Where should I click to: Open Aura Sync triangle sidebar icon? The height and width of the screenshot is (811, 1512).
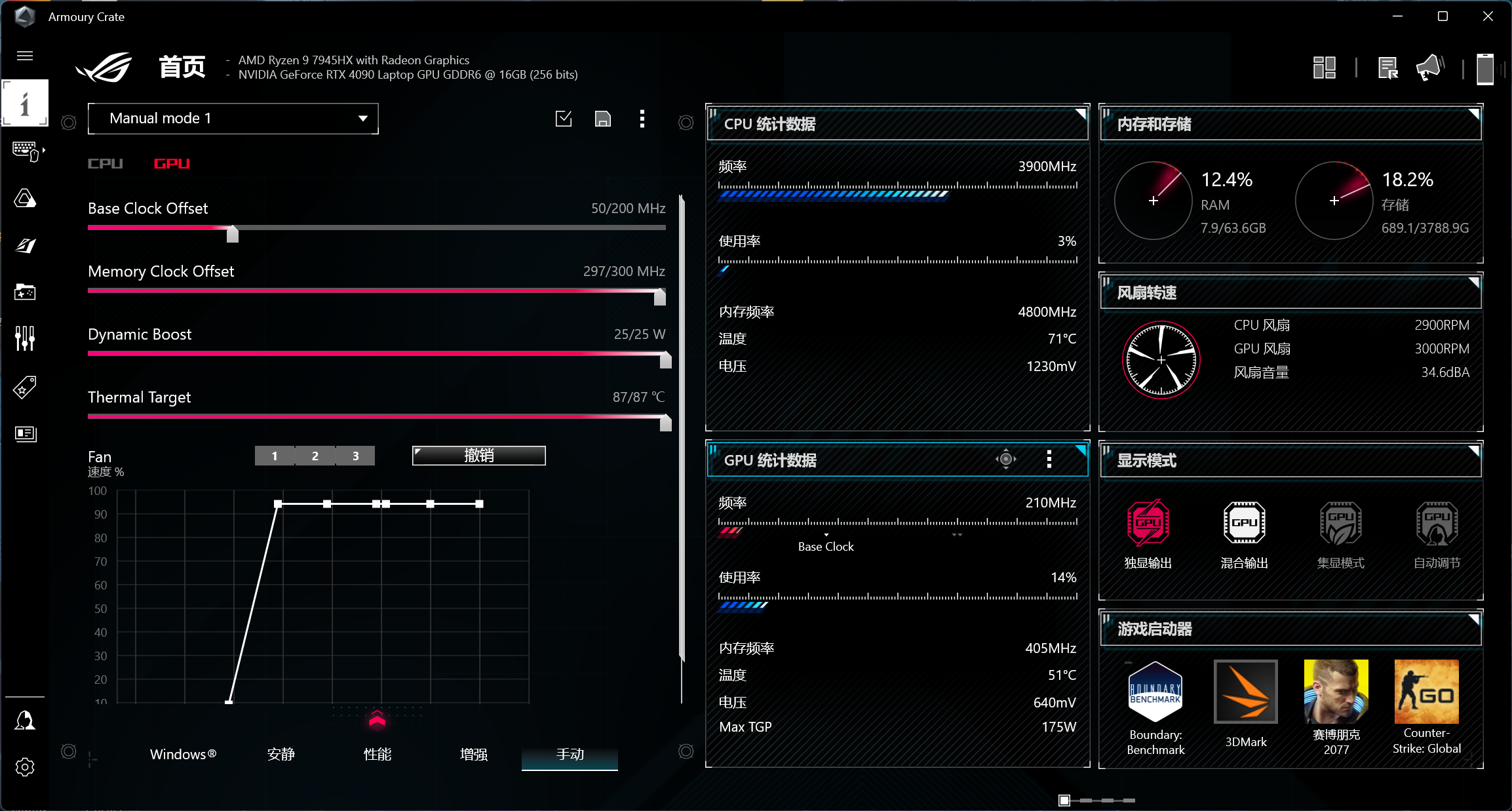click(25, 198)
